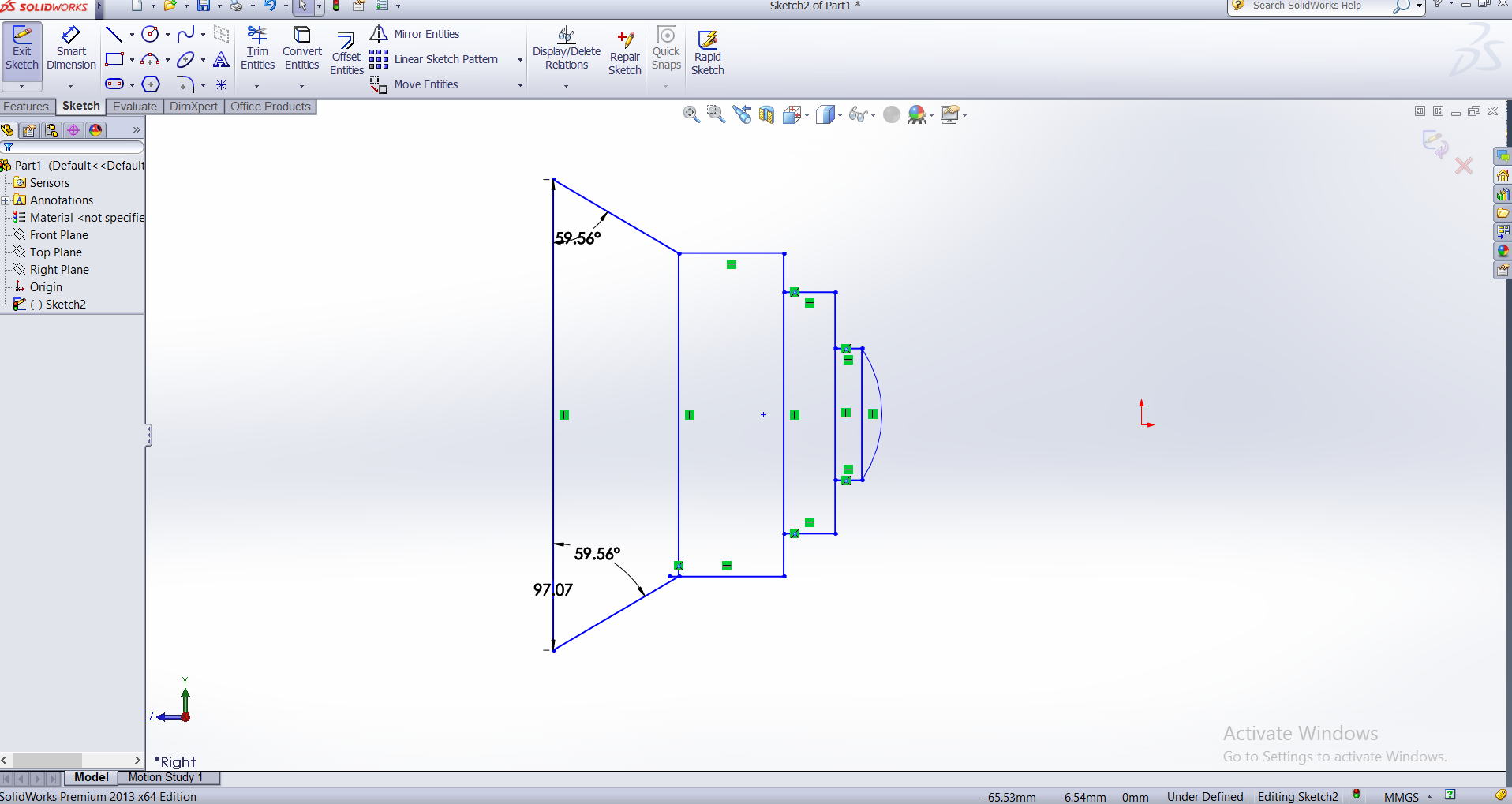Viewport: 1512px width, 804px height.
Task: Click the Zoom to Fit icon
Action: tap(691, 115)
